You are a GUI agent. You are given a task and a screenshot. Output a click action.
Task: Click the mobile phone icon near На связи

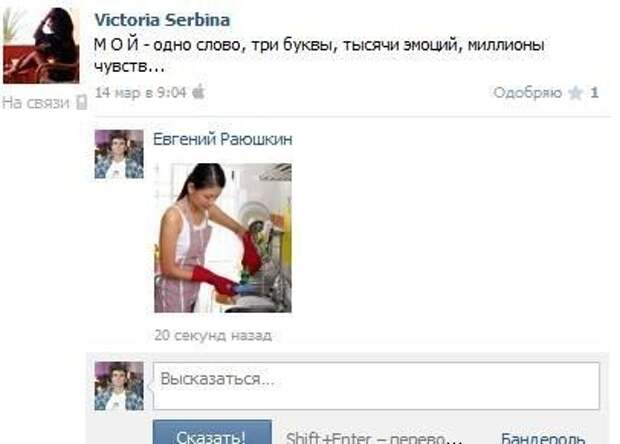(x=82, y=102)
